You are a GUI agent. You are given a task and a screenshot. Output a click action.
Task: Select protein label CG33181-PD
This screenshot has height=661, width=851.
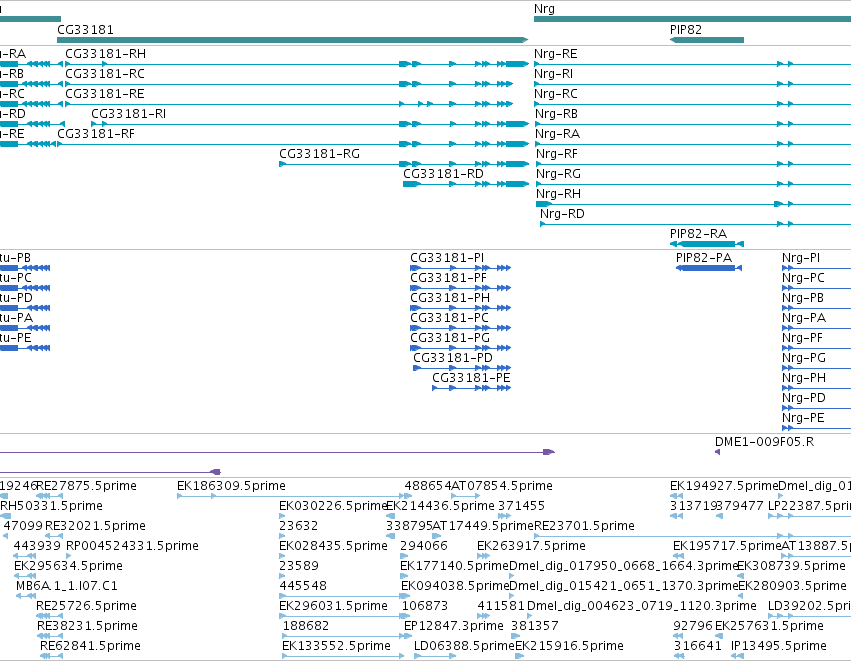(x=453, y=358)
